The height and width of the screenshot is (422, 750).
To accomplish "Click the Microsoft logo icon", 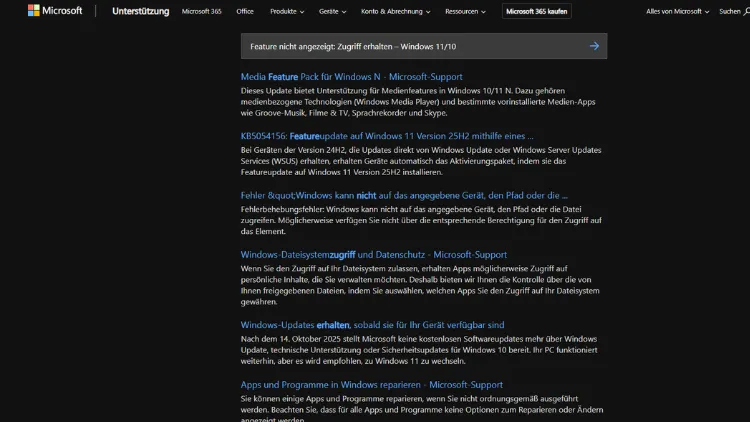I will tap(33, 11).
